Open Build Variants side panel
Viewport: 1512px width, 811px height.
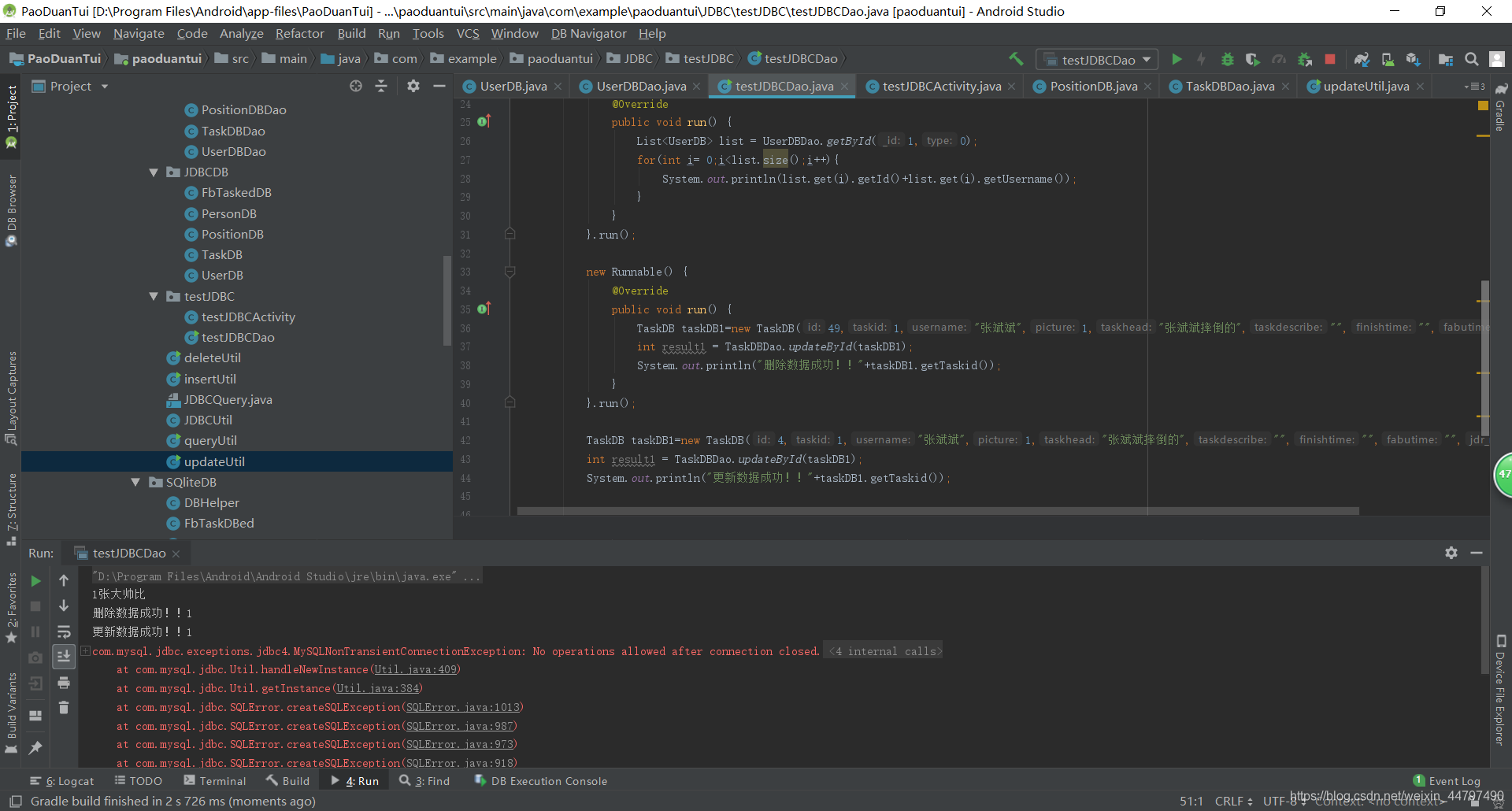11,712
